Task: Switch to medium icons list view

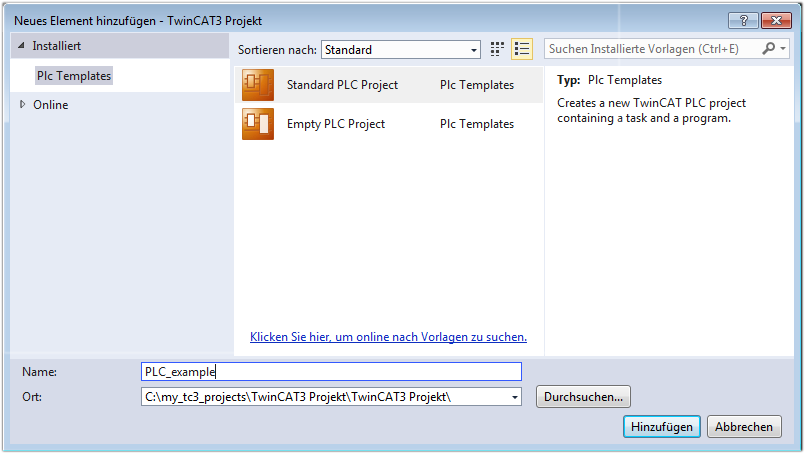Action: coord(521,49)
